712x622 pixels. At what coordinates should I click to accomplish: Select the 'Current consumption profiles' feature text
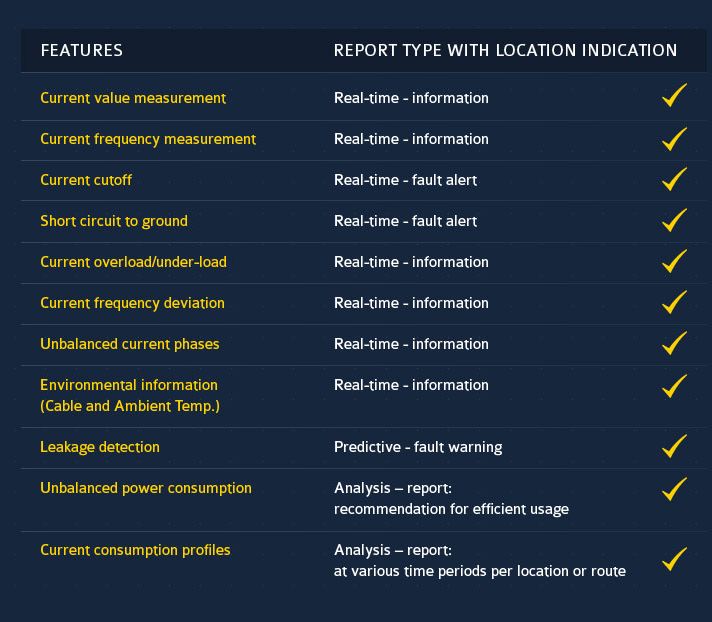(135, 550)
